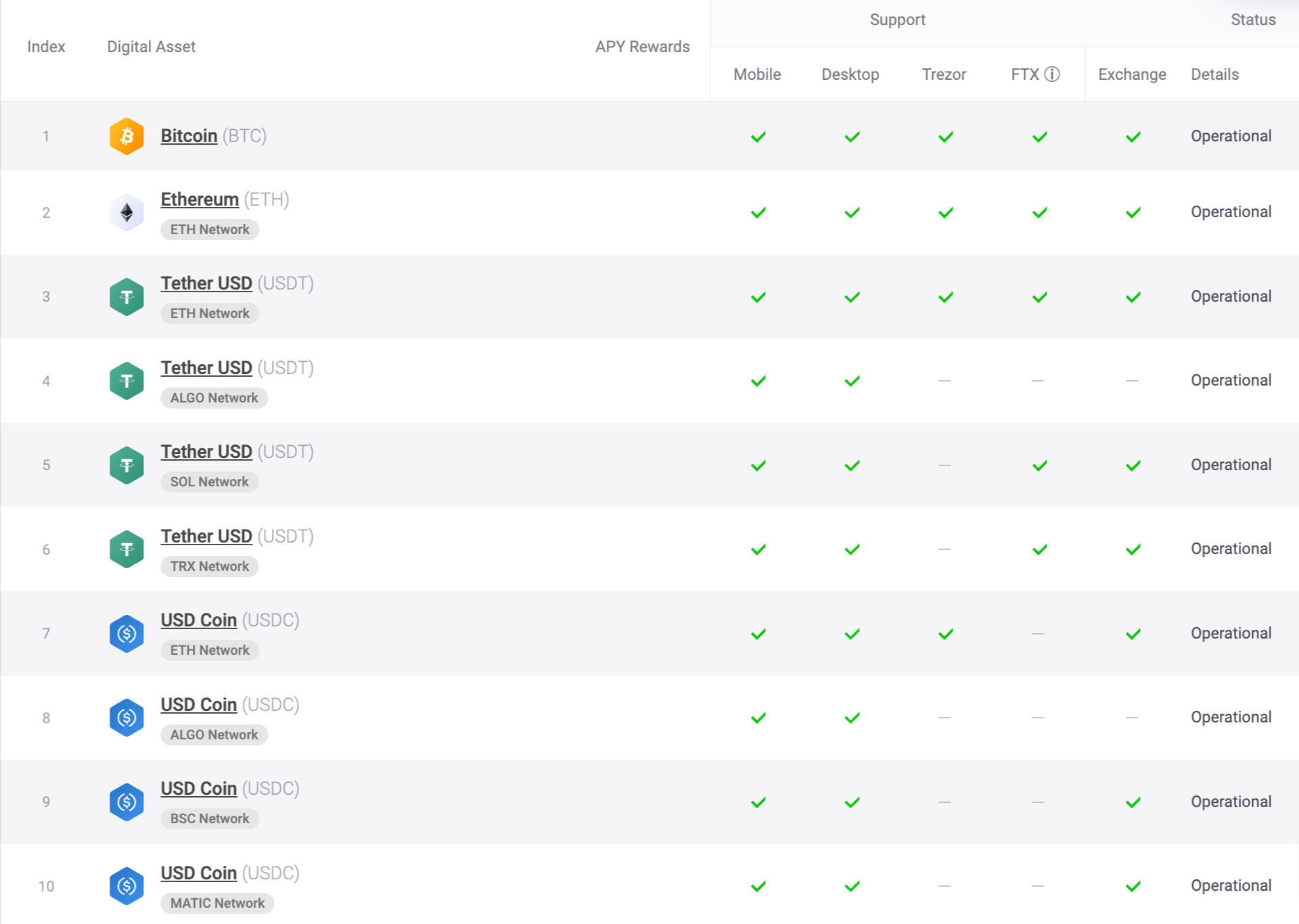
Task: Click the FTX info circle icon
Action: (x=1052, y=74)
